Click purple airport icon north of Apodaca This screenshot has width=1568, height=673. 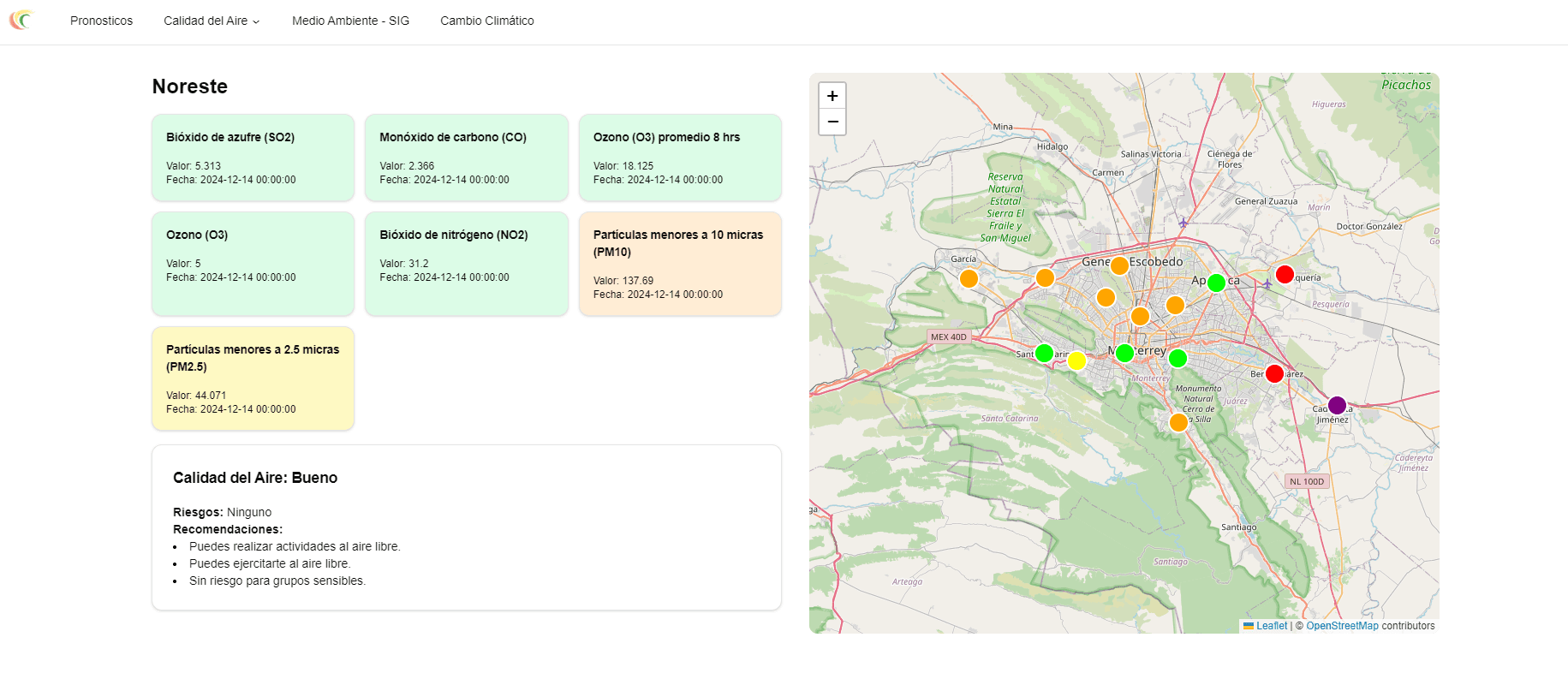[x=1183, y=223]
